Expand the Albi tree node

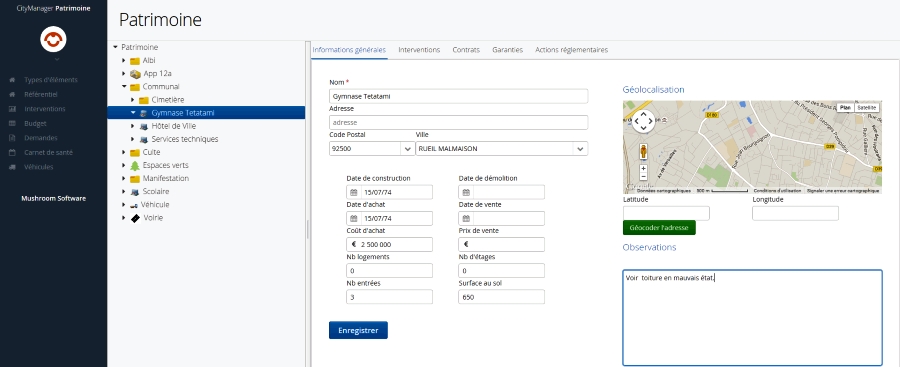coord(123,60)
